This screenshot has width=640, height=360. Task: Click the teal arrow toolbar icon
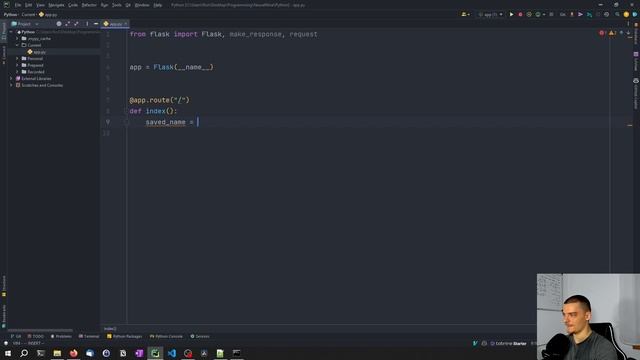[589, 14]
